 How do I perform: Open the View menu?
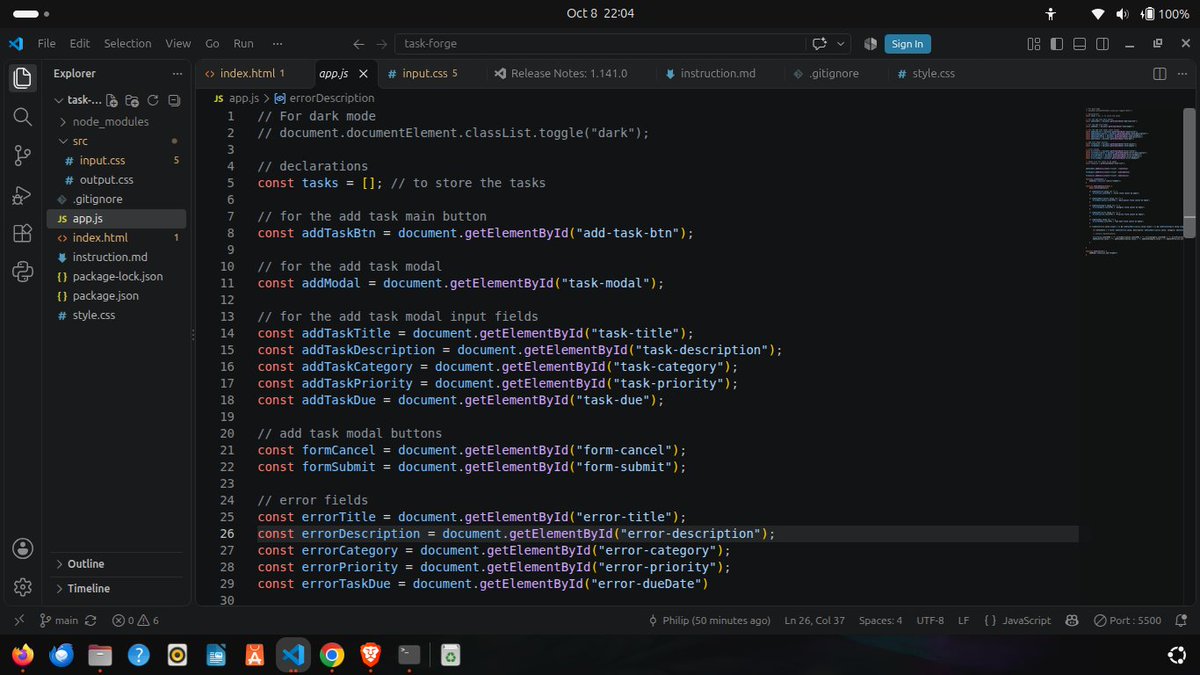tap(178, 44)
